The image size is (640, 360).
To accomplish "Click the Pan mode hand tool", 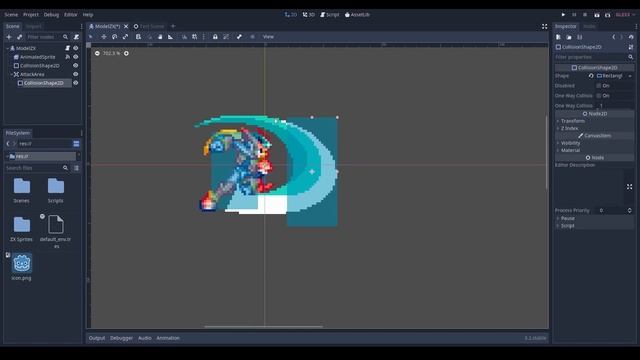I will (160, 37).
